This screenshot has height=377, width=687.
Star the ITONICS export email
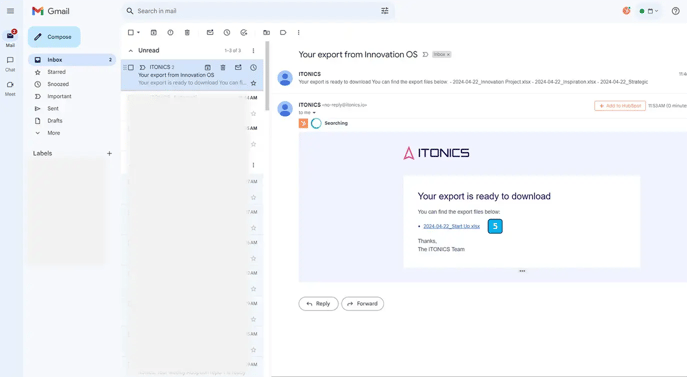(x=253, y=83)
